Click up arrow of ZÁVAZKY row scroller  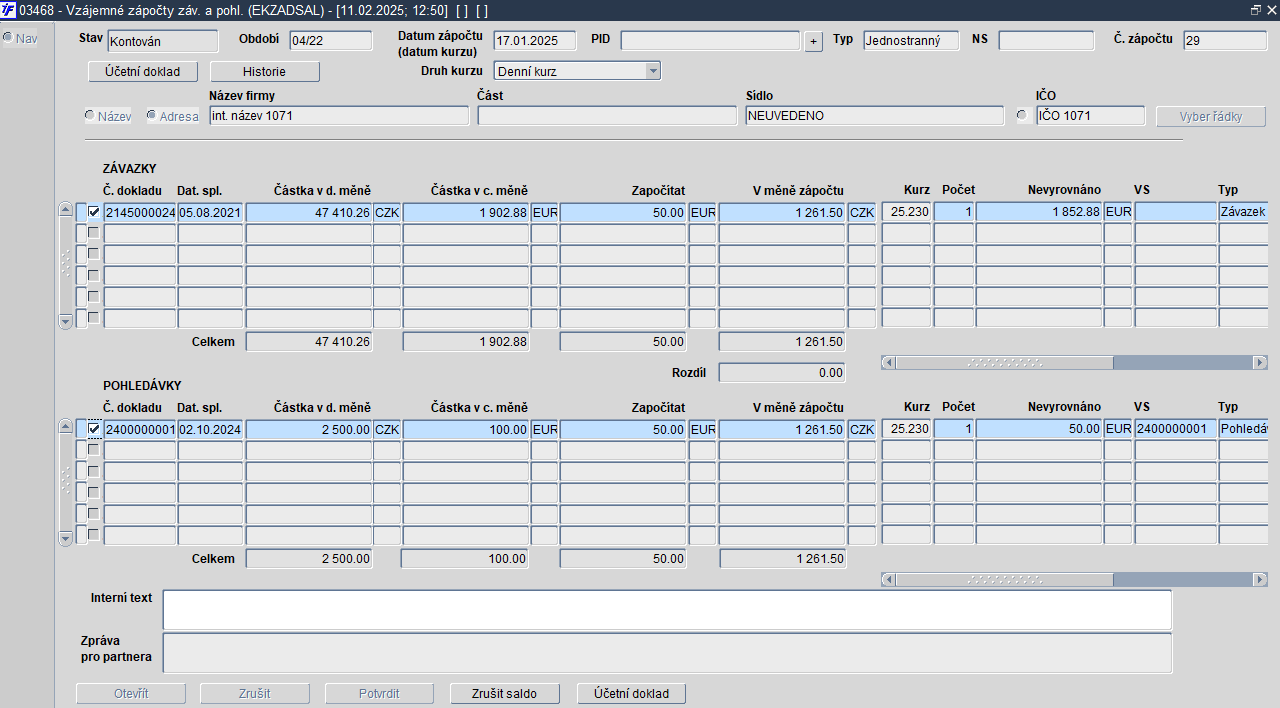click(66, 210)
